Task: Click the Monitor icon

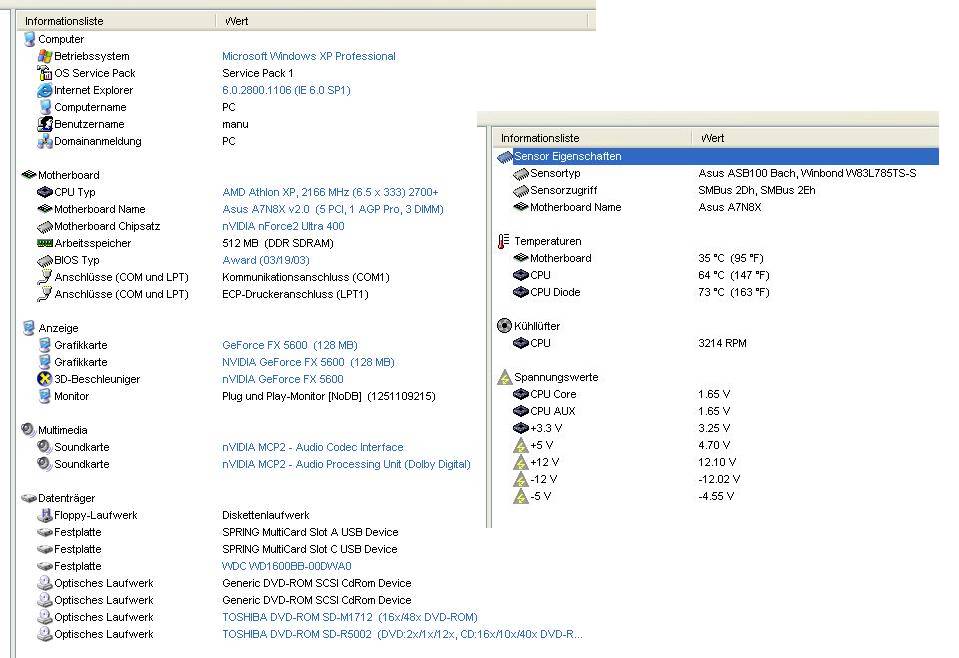Action: 45,396
